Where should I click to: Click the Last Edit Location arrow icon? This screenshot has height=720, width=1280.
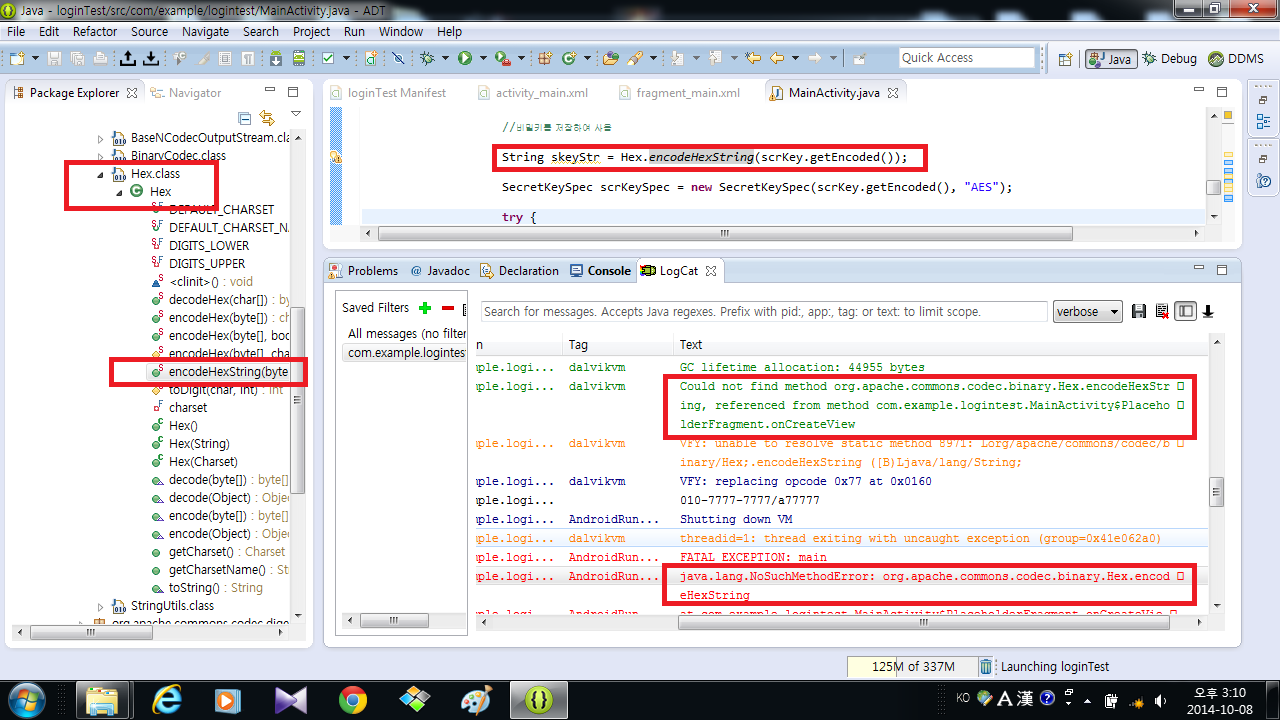tap(753, 58)
